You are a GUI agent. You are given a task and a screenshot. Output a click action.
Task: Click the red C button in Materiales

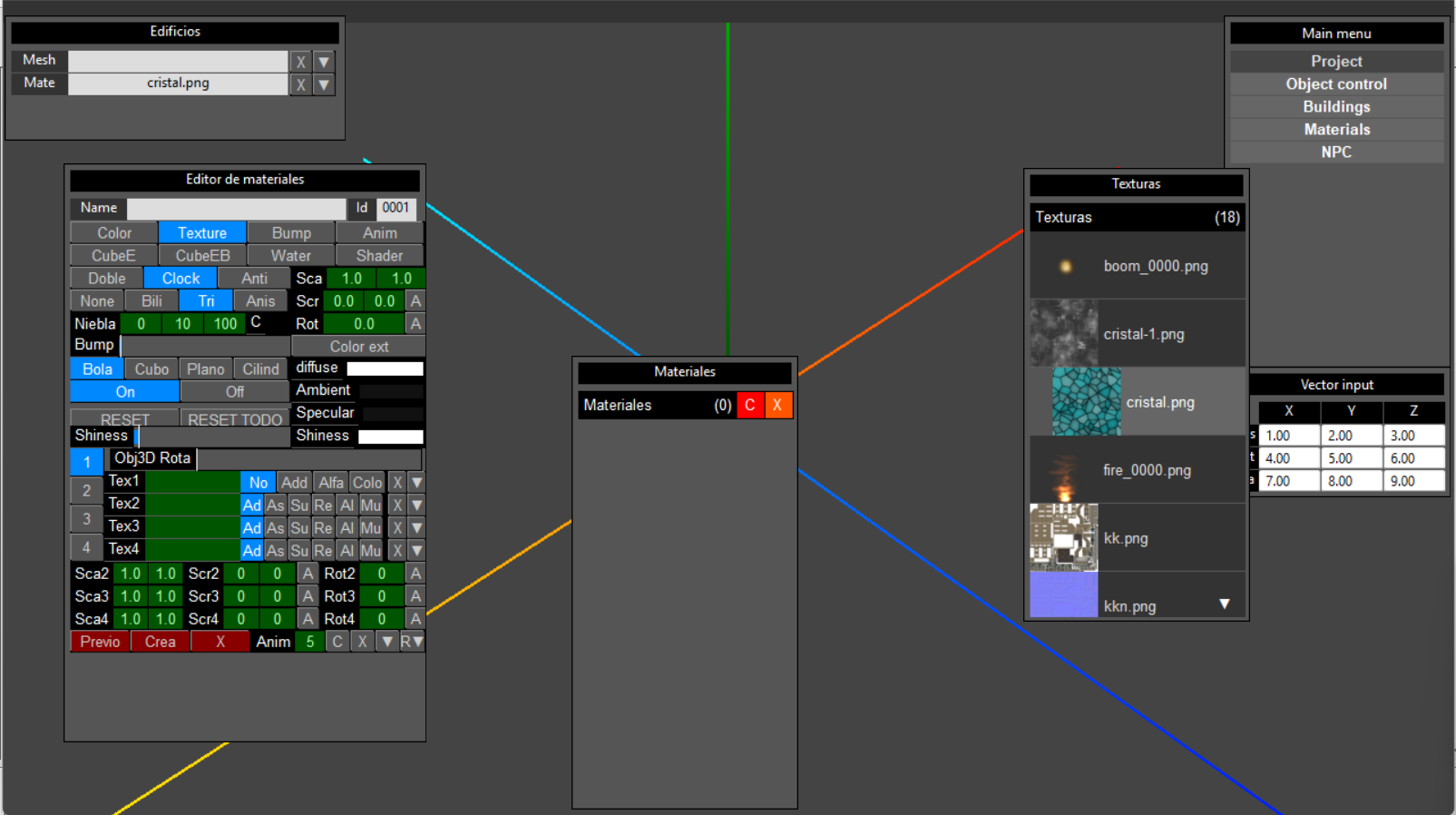click(x=749, y=406)
